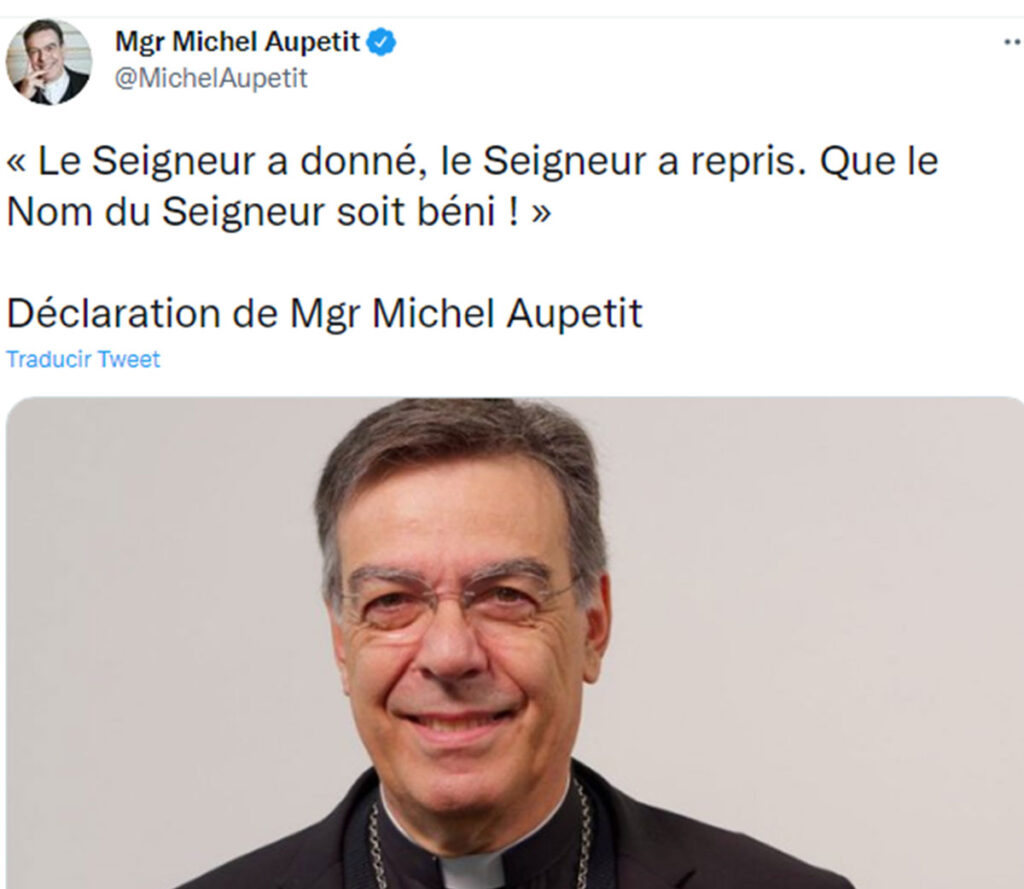
Task: Open the tweet's more options menu
Action: point(1013,42)
